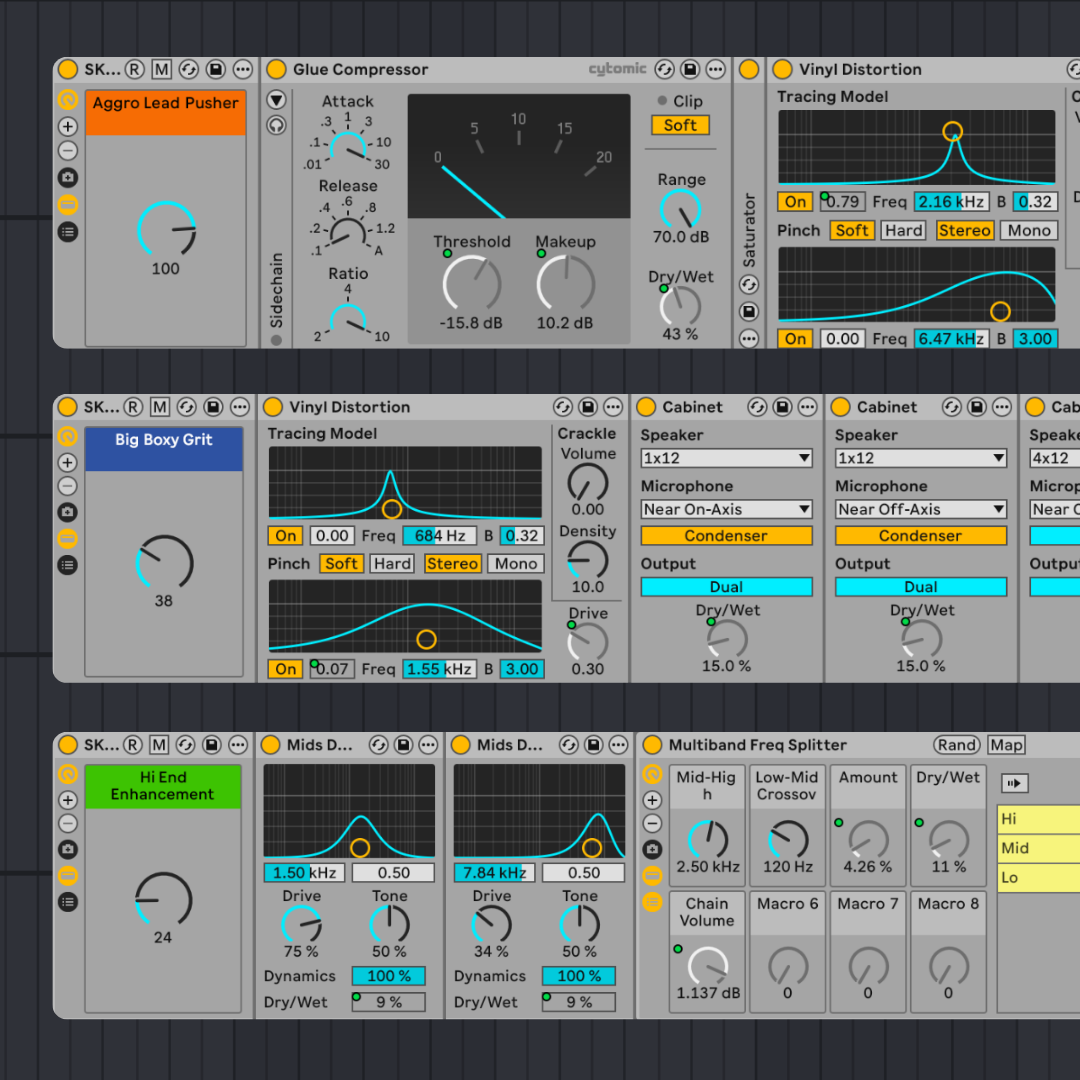Save the Vinyl Distortion device preset
Viewport: 1080px width, 1080px height.
click(x=589, y=407)
